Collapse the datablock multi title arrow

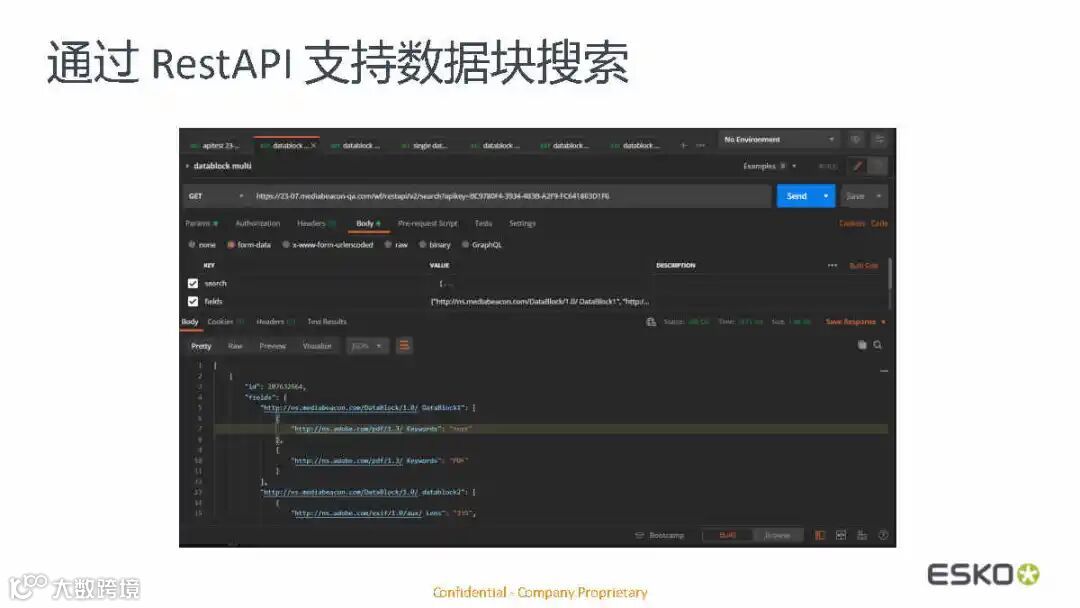coord(187,166)
